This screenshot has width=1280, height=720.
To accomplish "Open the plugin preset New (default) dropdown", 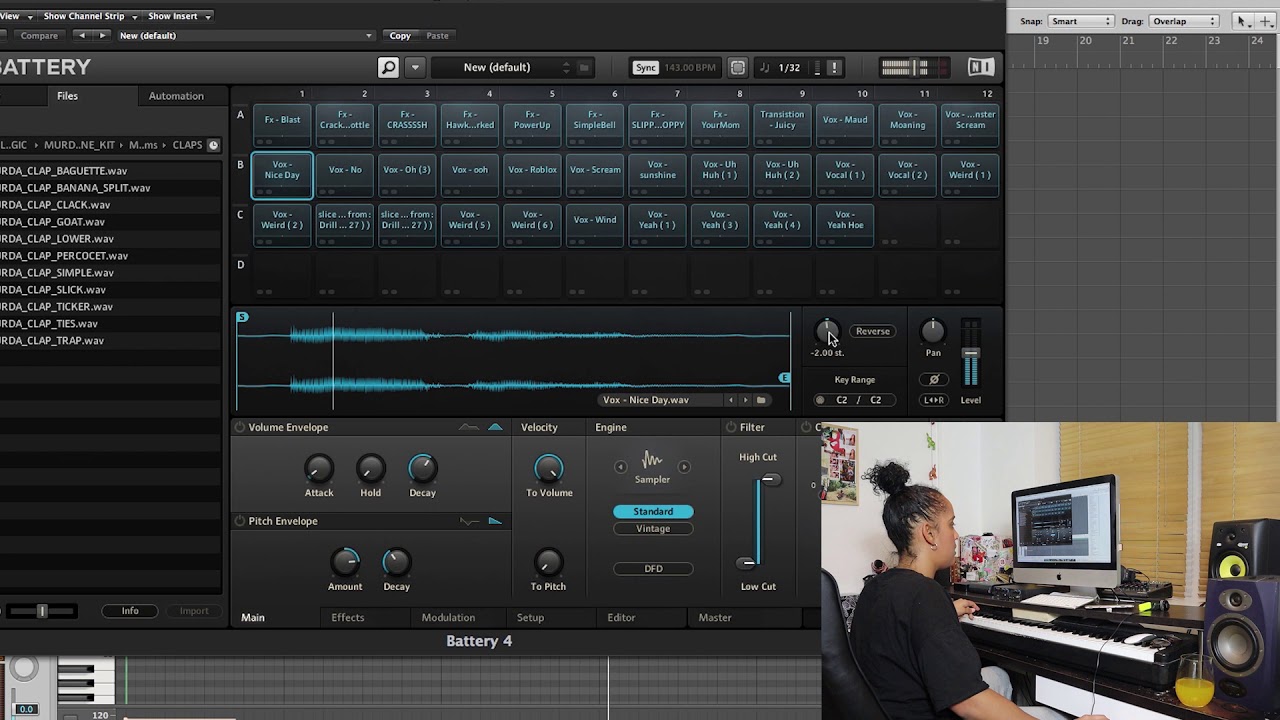I will [246, 36].
